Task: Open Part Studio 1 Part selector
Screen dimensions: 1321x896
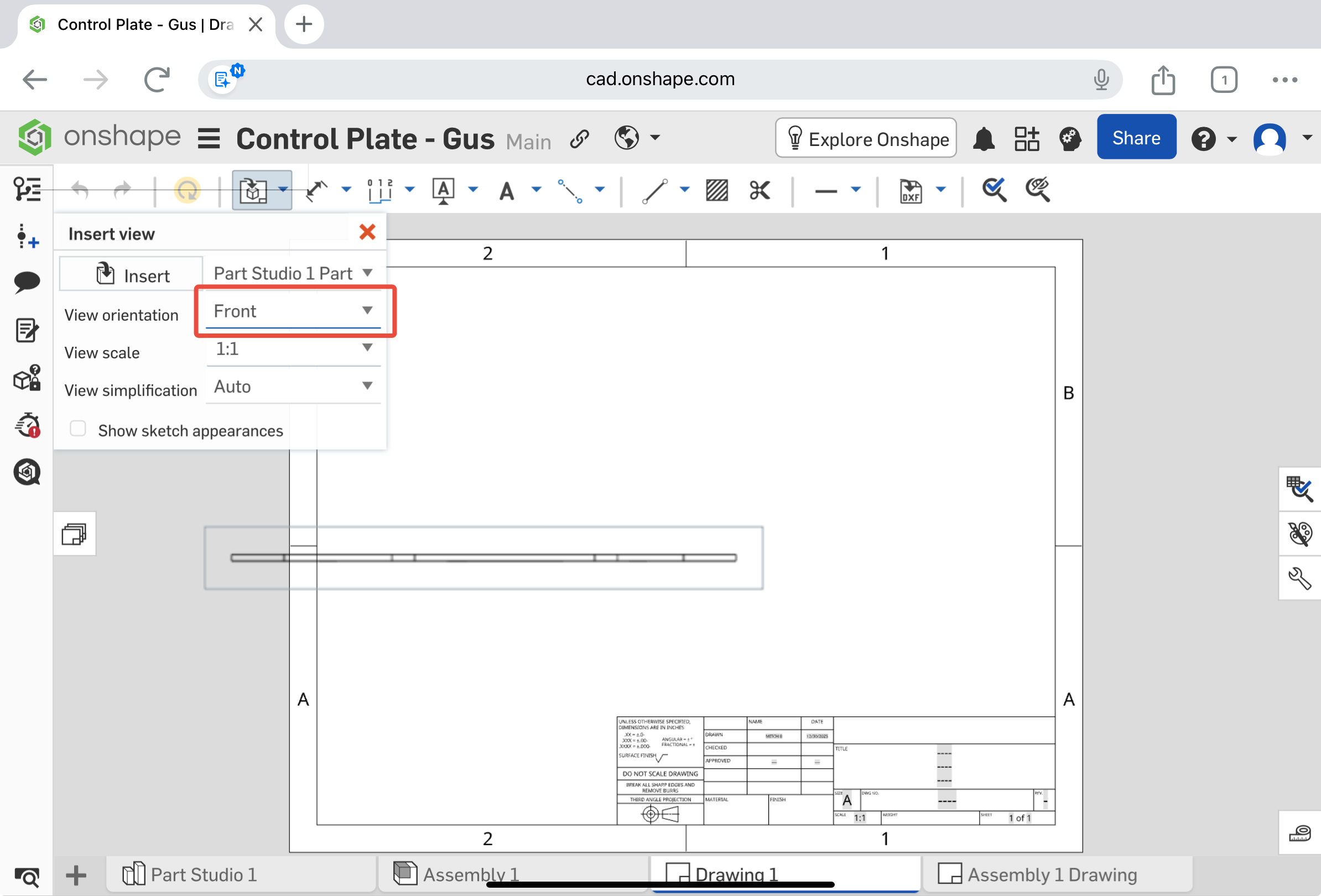Action: [x=293, y=273]
